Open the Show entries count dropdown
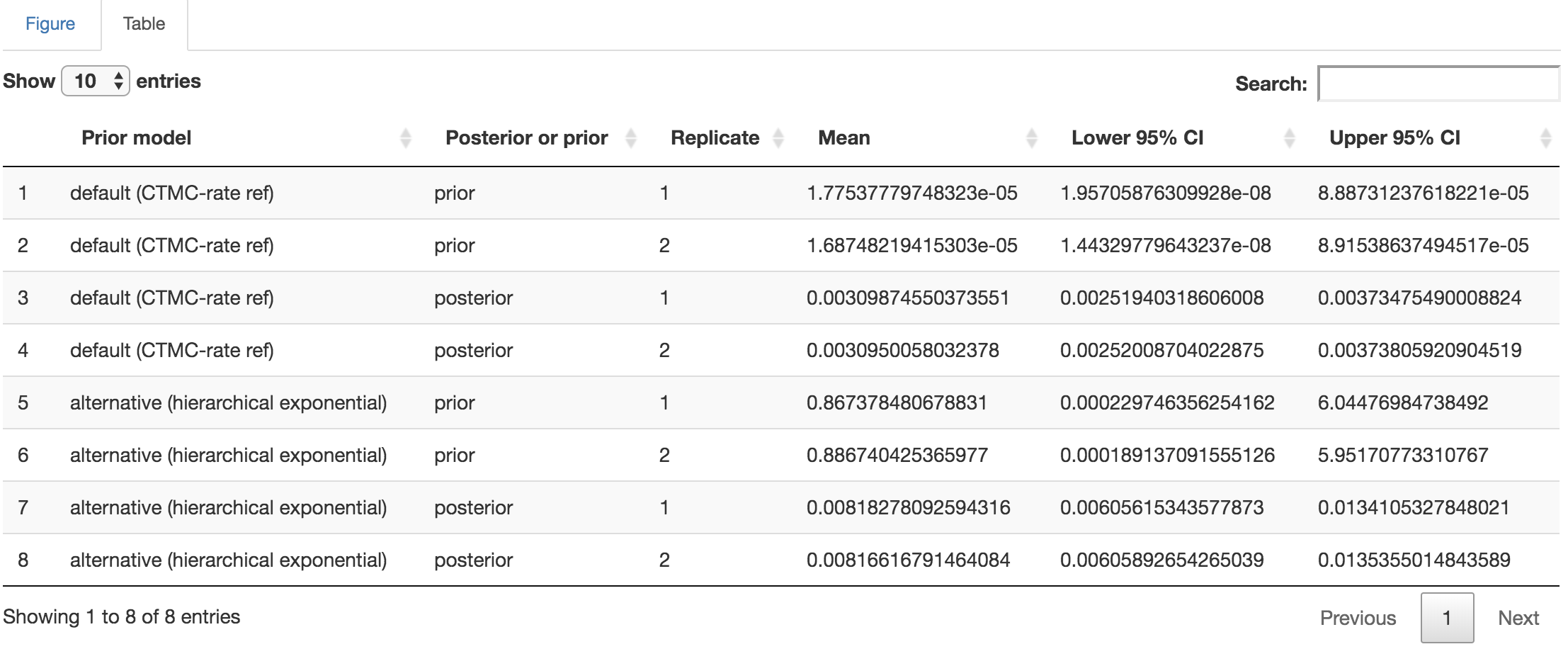Image resolution: width=1568 pixels, height=649 pixels. (x=96, y=81)
